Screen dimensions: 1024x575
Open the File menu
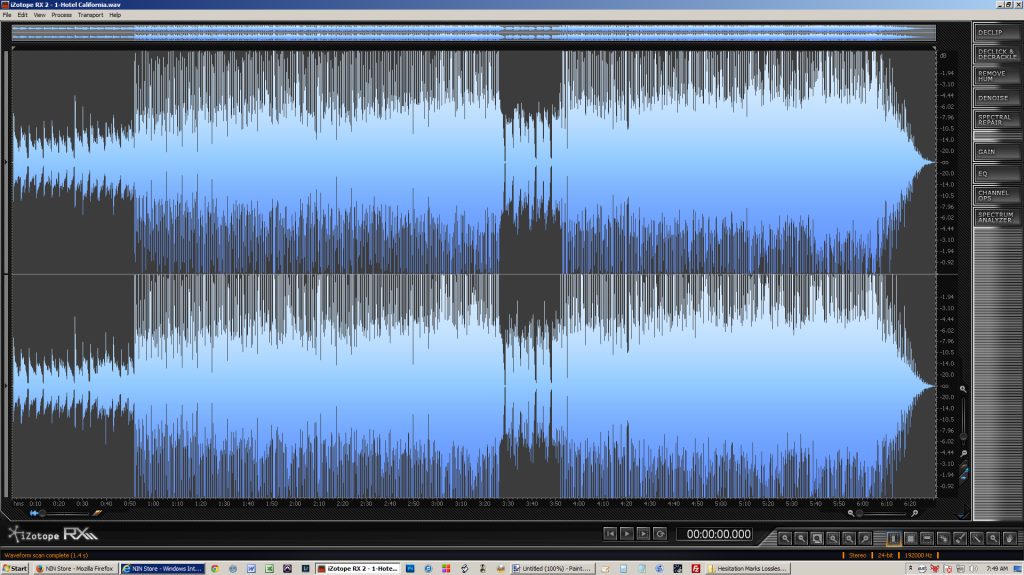(7, 14)
